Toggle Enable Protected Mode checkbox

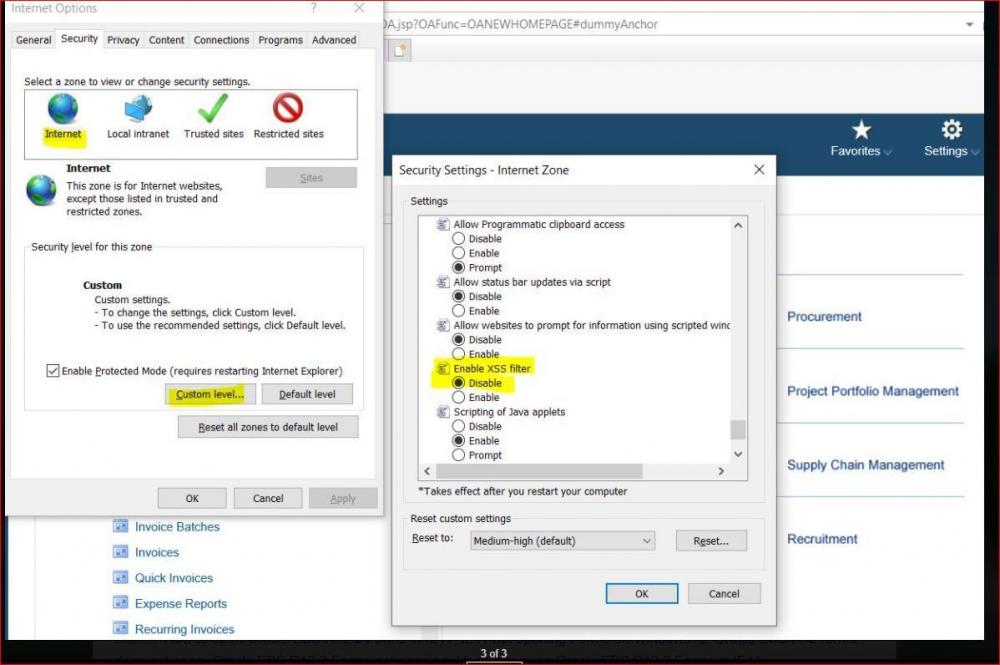(x=53, y=371)
